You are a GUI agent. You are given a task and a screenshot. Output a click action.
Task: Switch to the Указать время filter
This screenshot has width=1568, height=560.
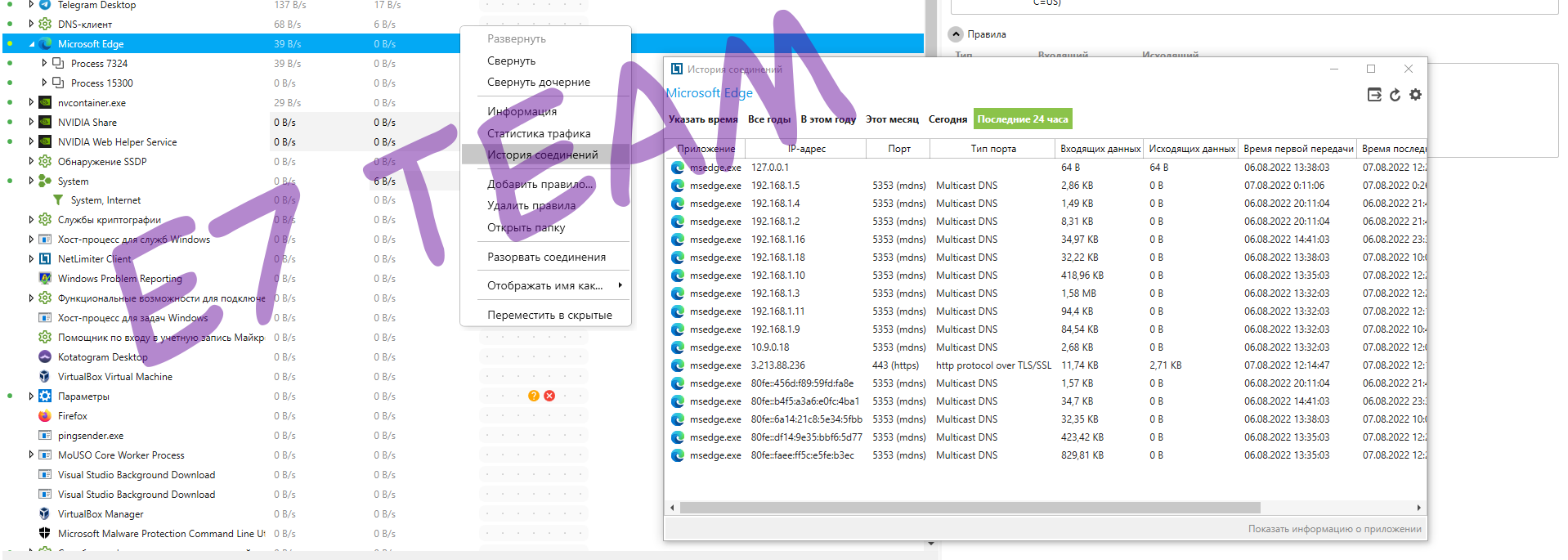tap(703, 119)
